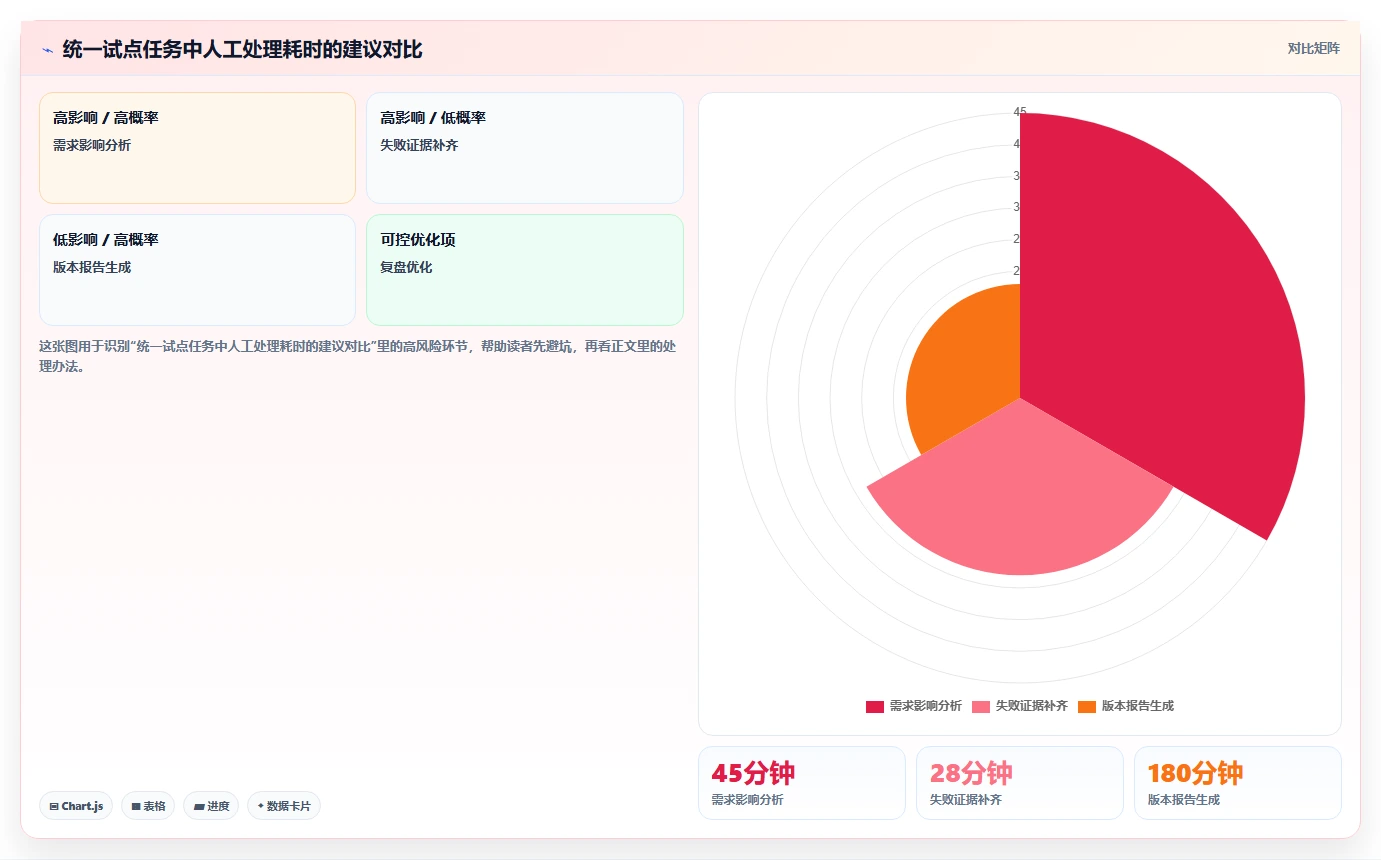Click the 数据卡片 tag chip
Screen dimensions: 1381x860
[x=284, y=806]
